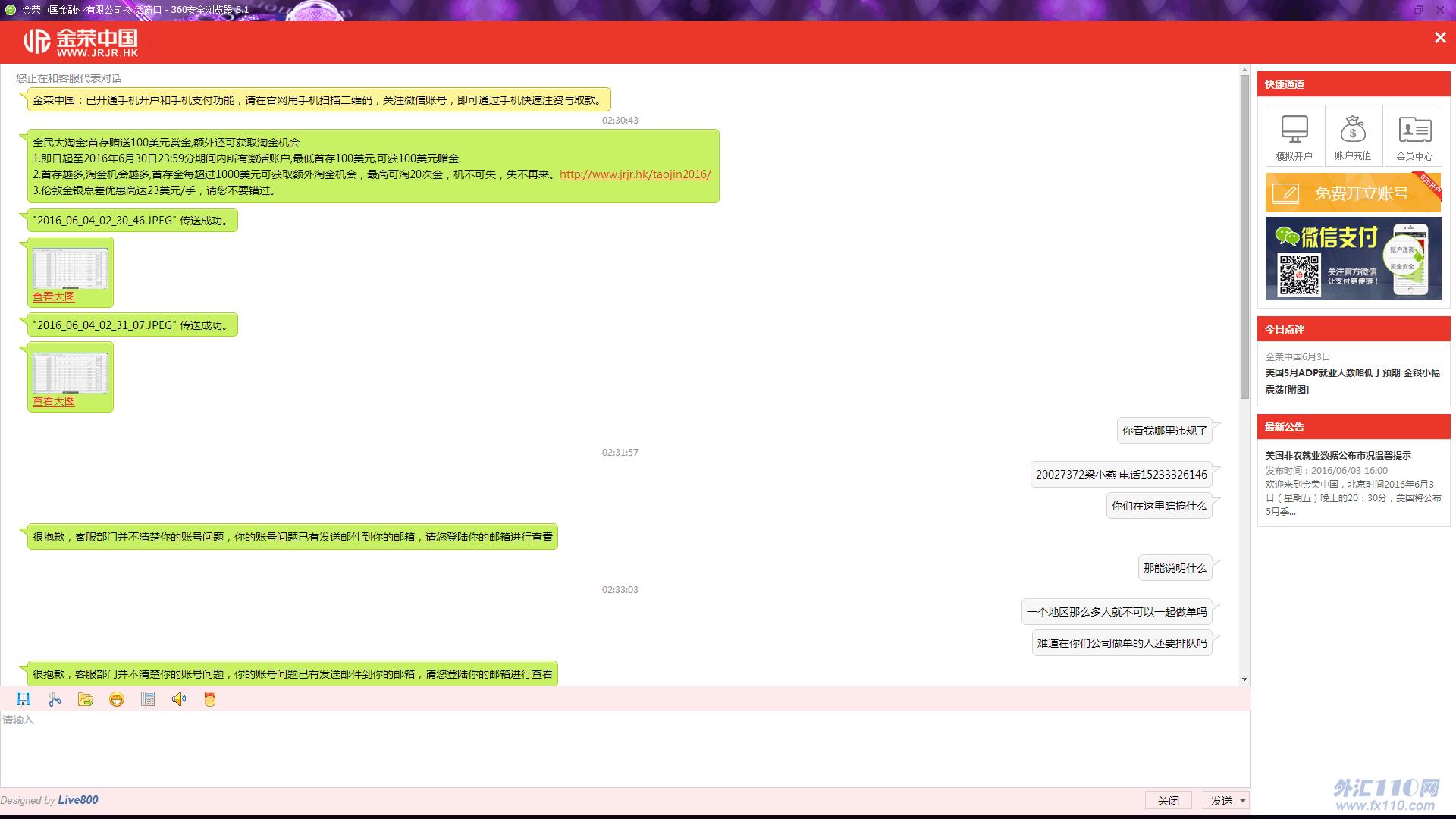Open the send file folder icon

tap(86, 699)
